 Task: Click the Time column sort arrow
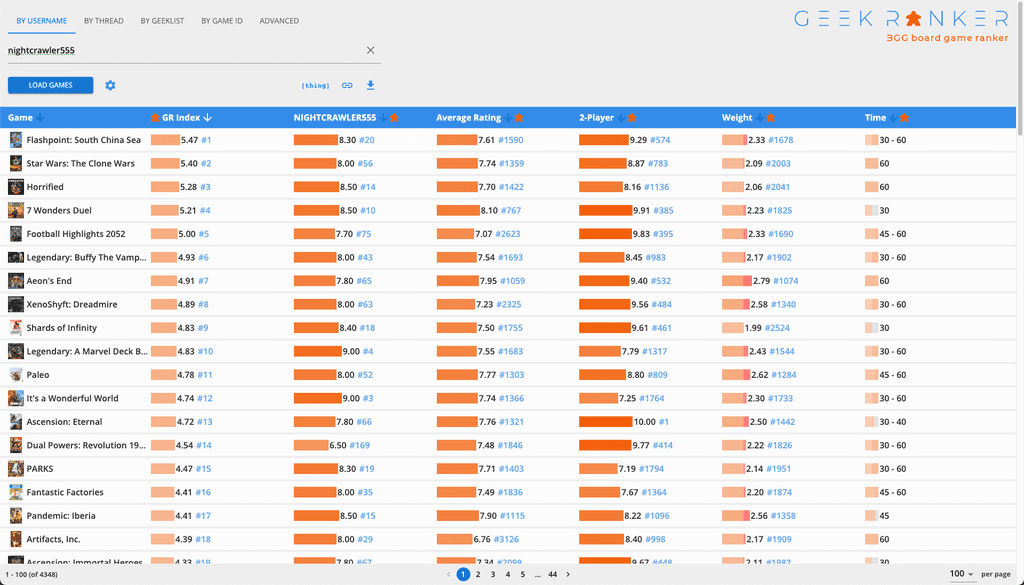[x=893, y=118]
